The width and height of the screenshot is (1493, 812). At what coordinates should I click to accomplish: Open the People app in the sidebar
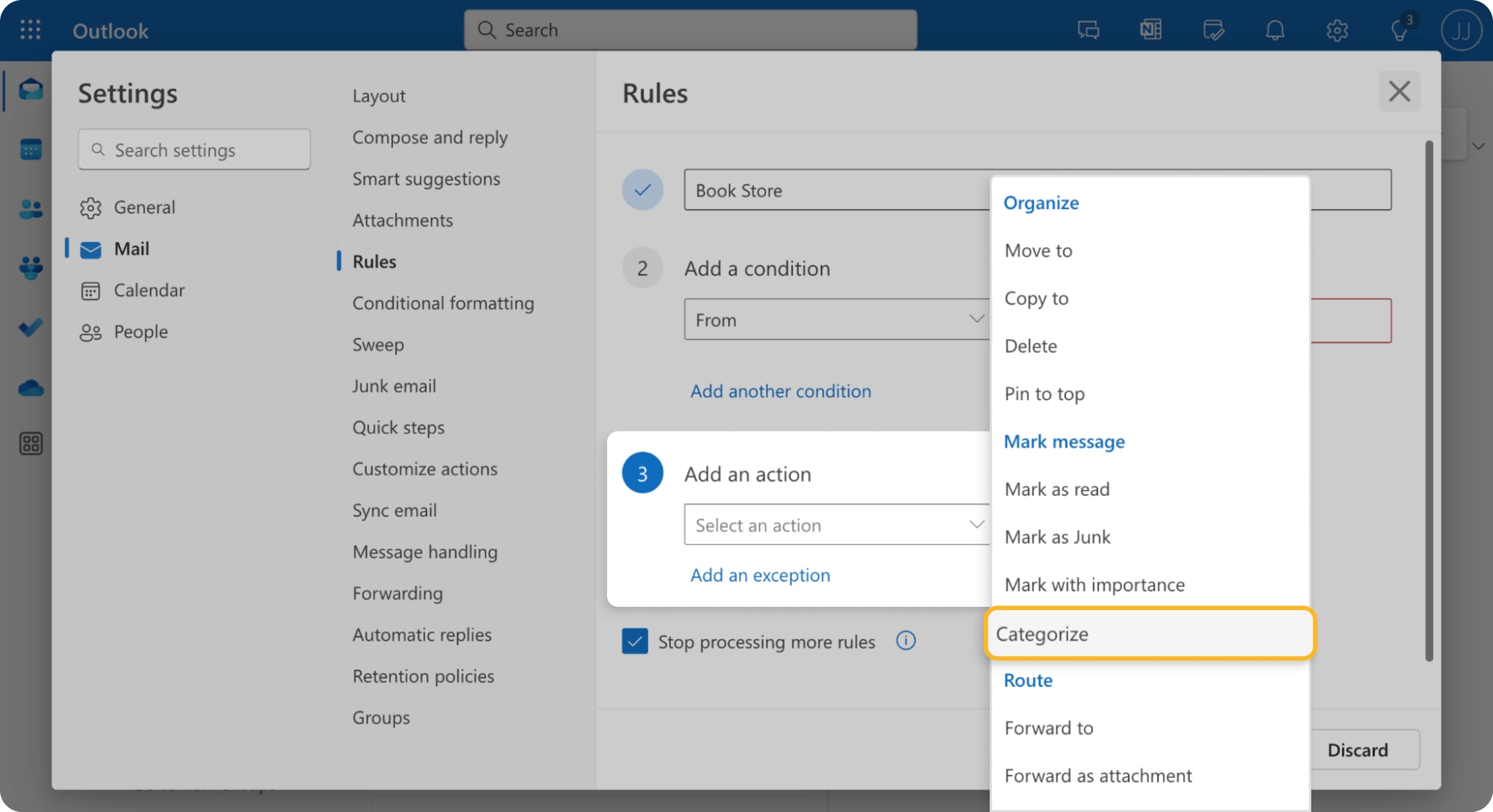coord(30,208)
